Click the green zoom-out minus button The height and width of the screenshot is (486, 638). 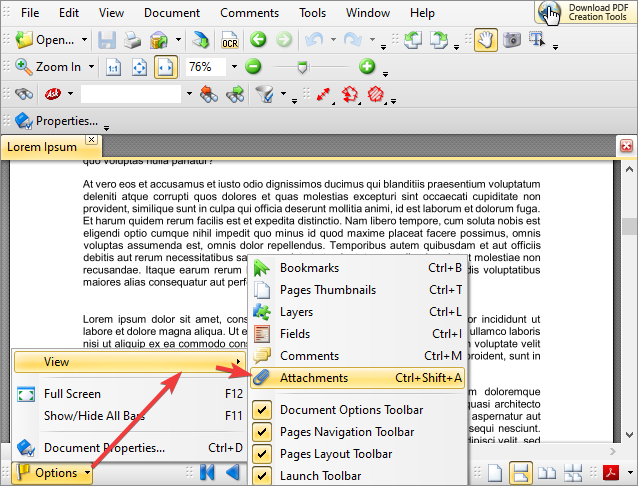[253, 67]
